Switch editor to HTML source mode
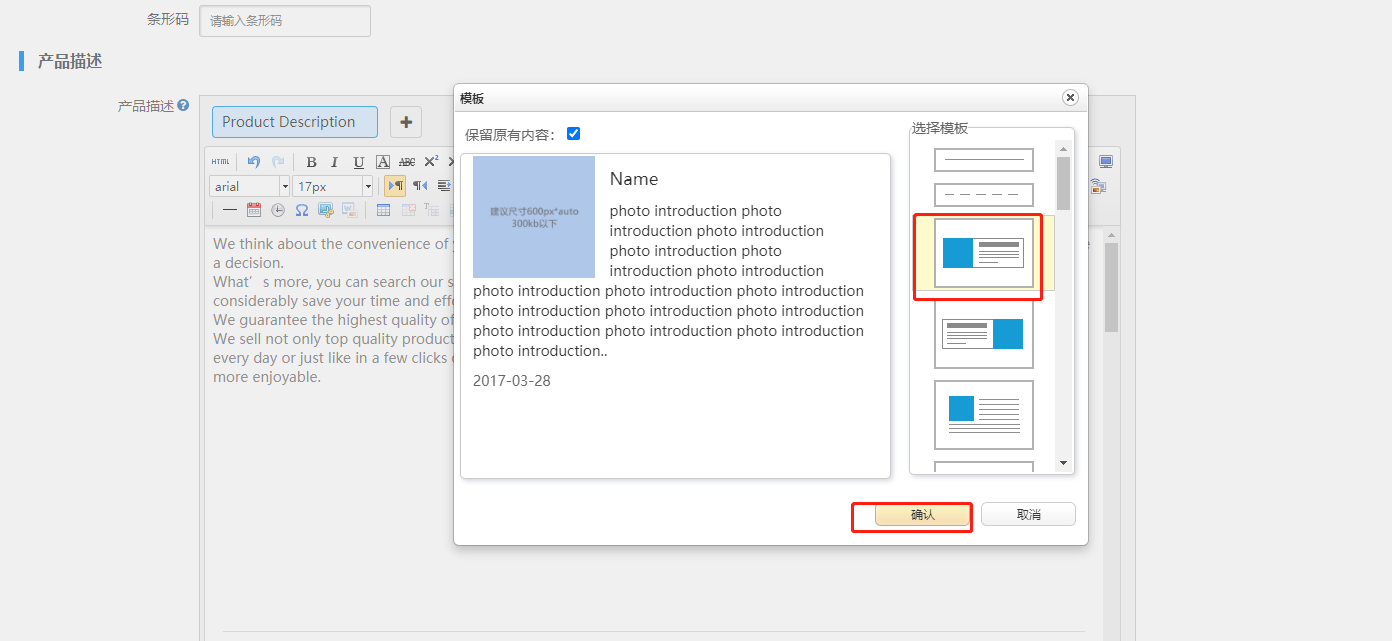 point(220,162)
